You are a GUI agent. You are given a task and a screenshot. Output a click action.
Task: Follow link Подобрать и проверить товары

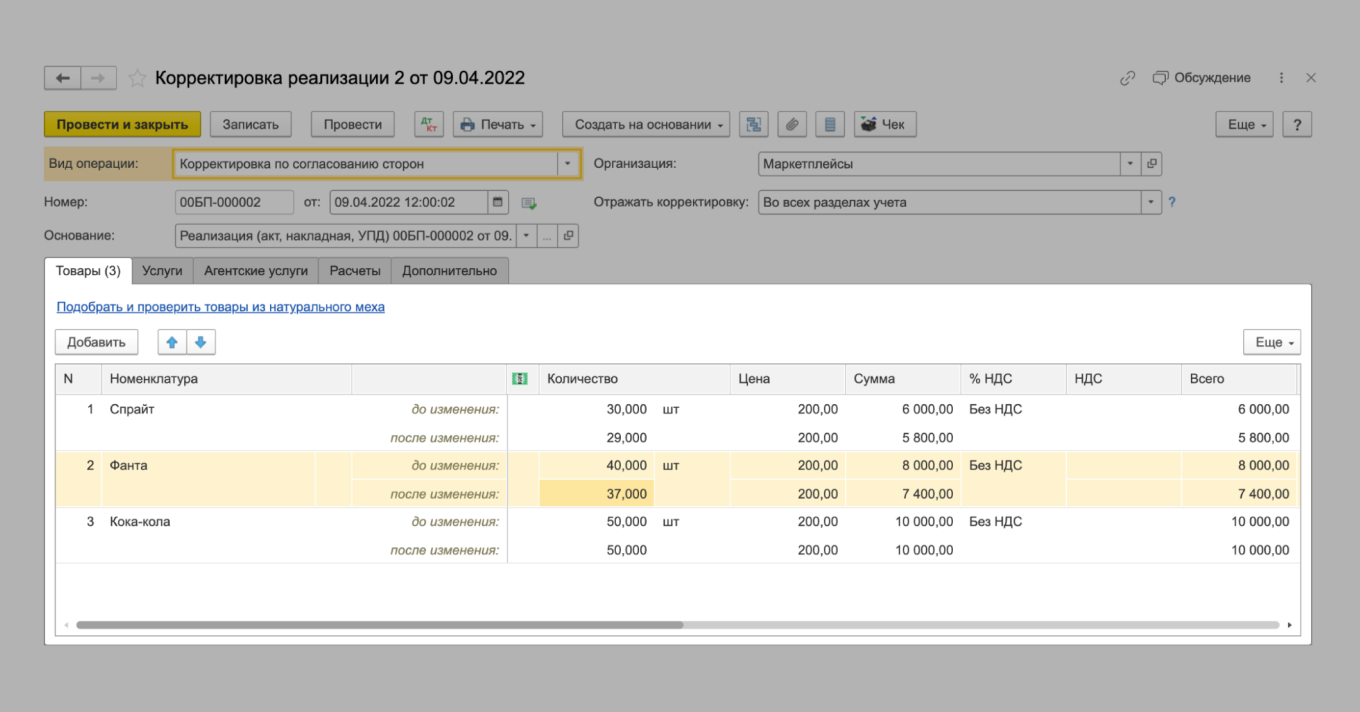point(220,307)
